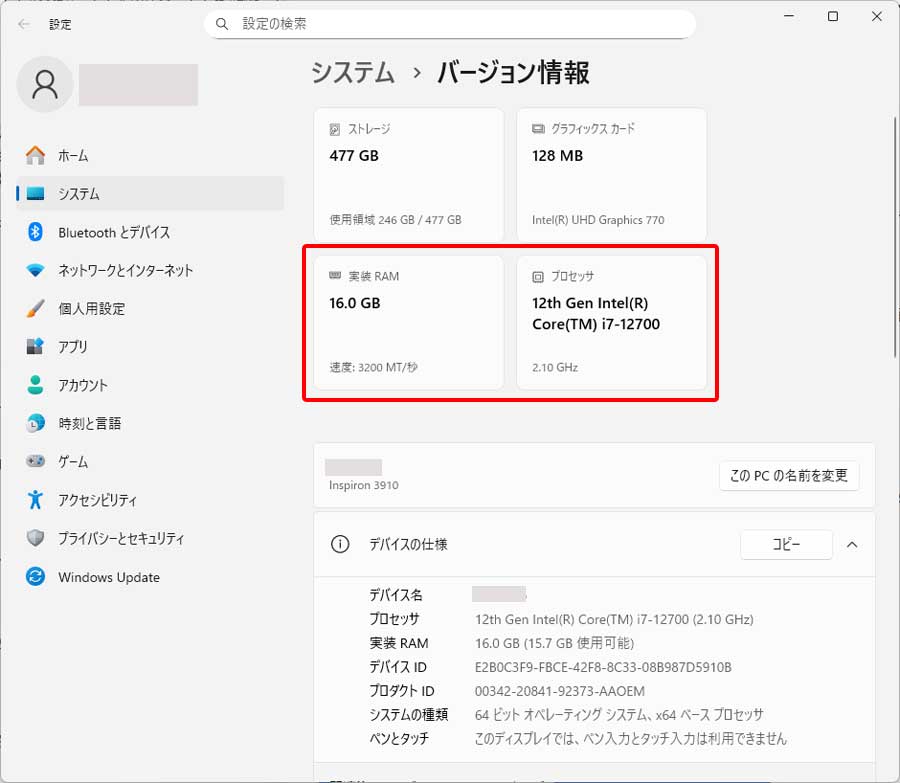This screenshot has width=900, height=783.
Task: Click the アプリ icon in sidebar
Action: pyautogui.click(x=36, y=347)
